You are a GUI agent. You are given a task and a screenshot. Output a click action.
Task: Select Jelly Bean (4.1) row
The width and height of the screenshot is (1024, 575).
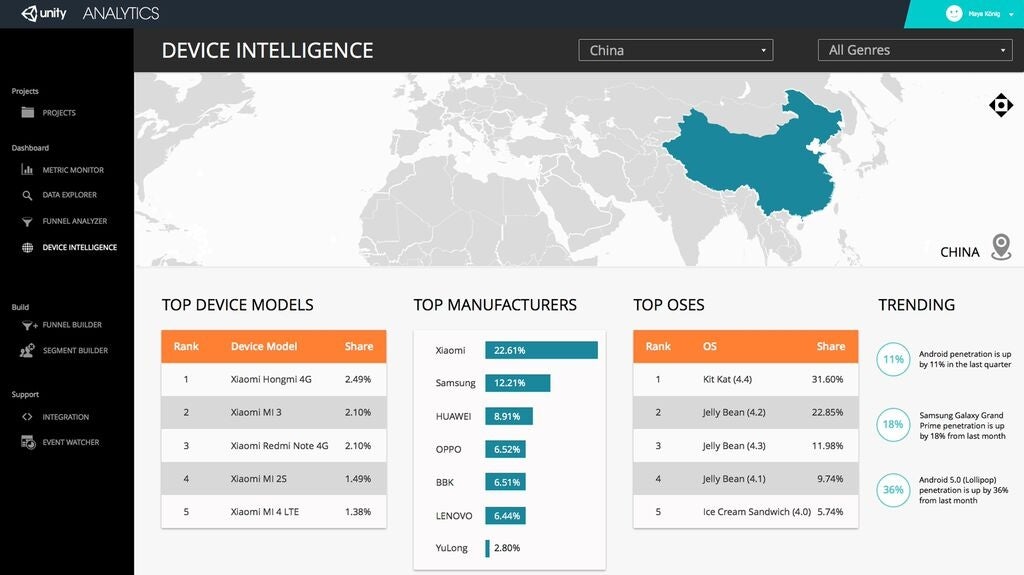tap(746, 479)
